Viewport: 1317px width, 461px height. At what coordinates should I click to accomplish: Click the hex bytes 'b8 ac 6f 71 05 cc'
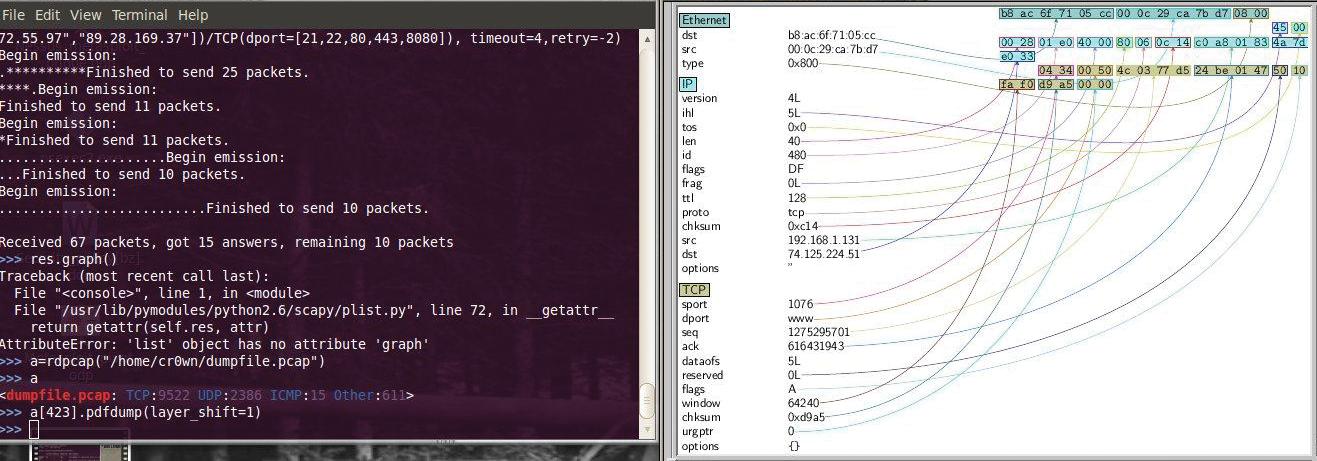1056,13
